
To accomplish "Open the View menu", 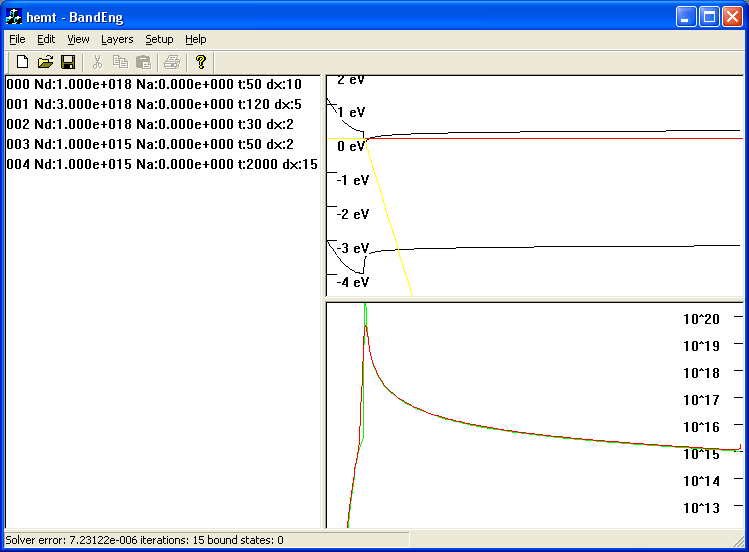I will coord(78,39).
